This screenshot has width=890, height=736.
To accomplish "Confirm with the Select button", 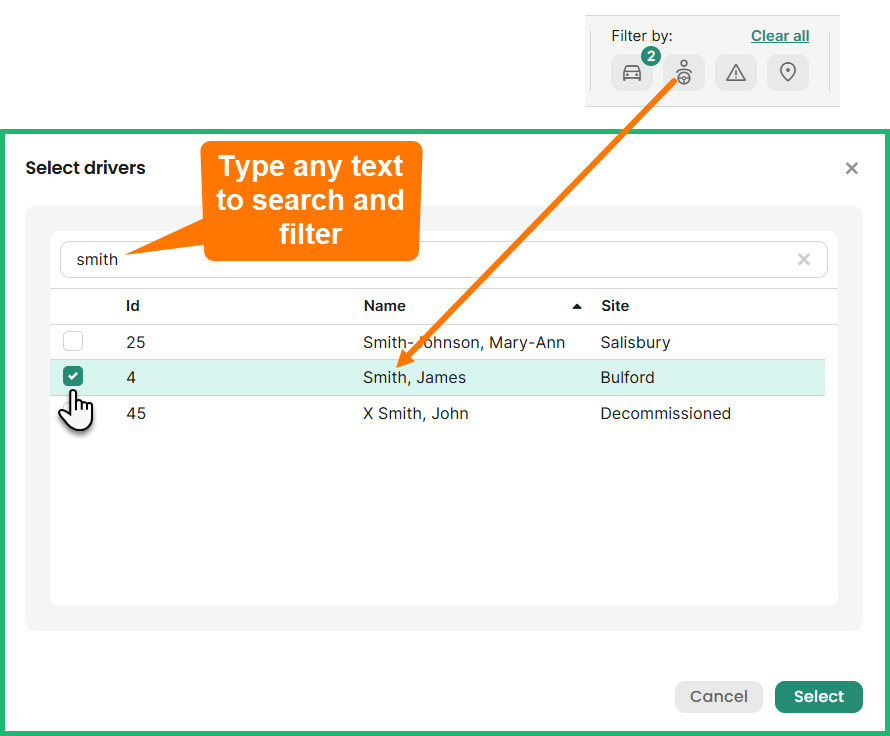I will (x=818, y=697).
